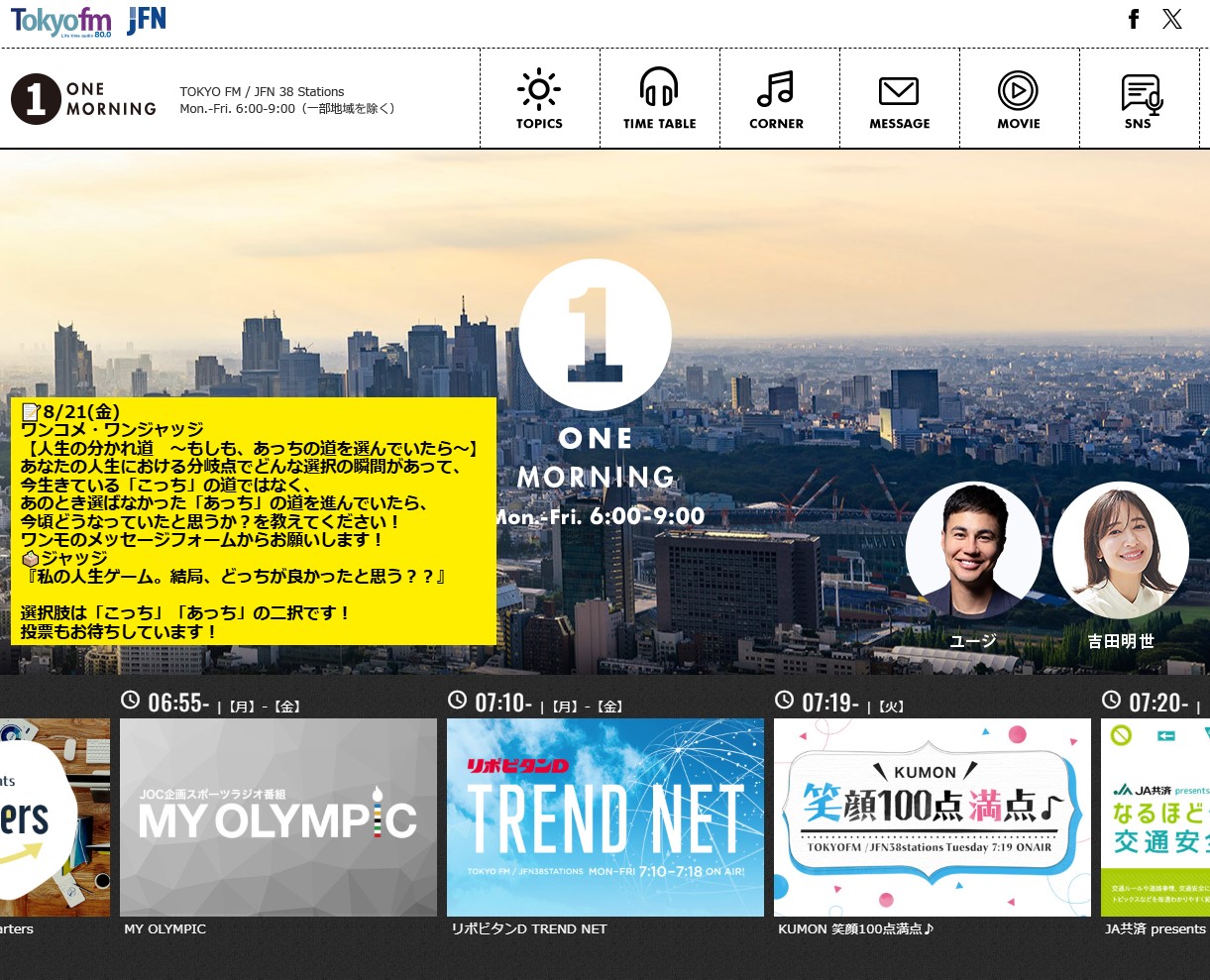Click the clock icon beside 07:20-

[1111, 701]
